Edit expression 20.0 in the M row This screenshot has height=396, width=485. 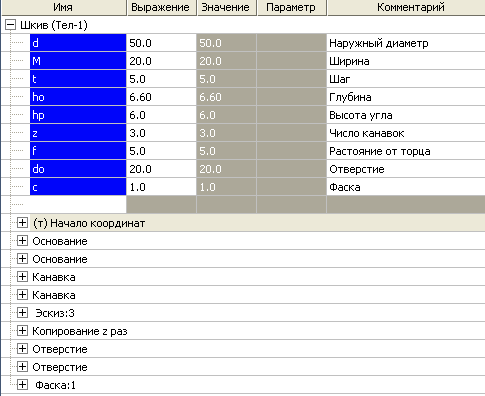pyautogui.click(x=161, y=61)
